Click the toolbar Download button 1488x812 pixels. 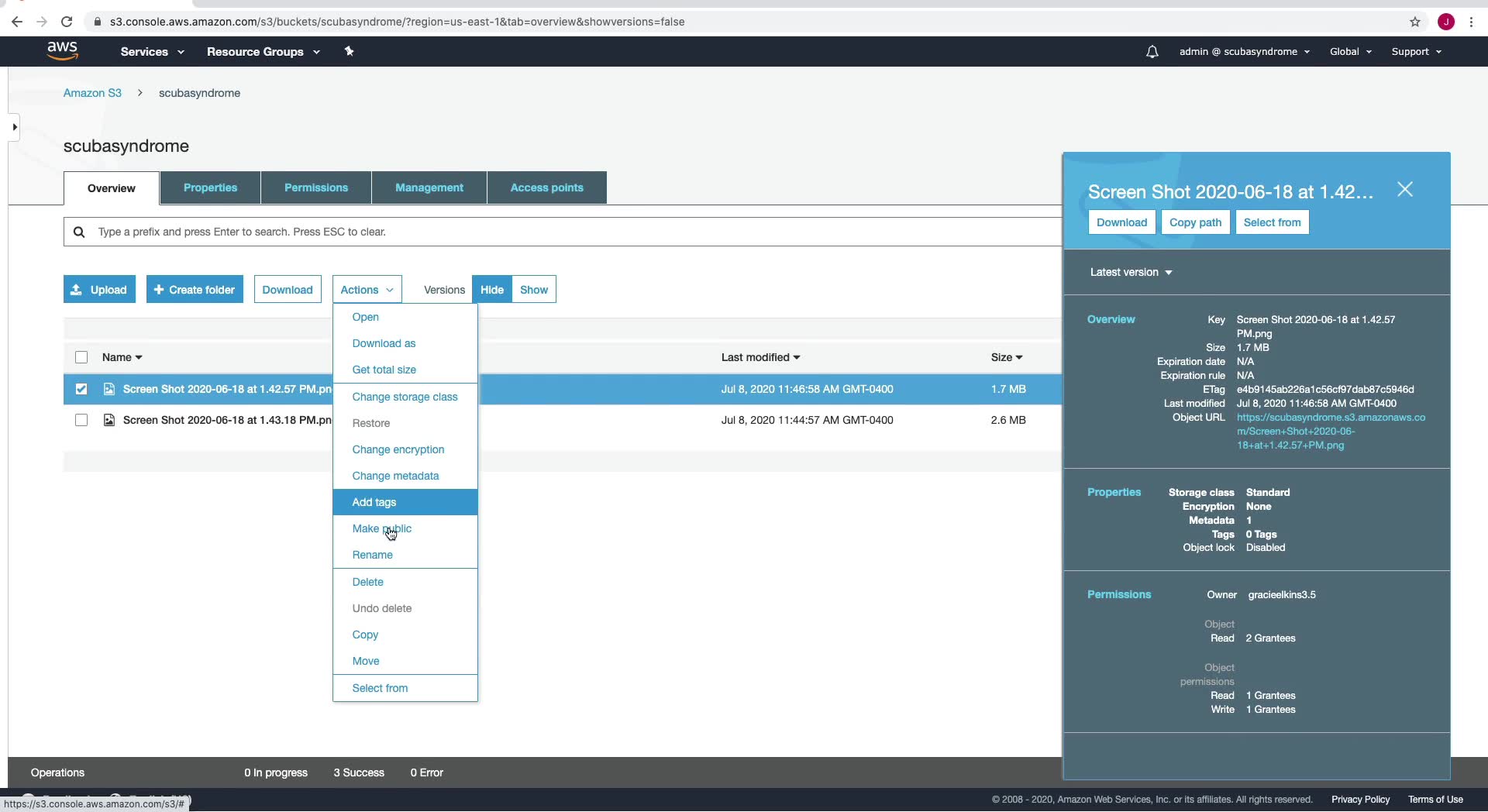tap(288, 290)
